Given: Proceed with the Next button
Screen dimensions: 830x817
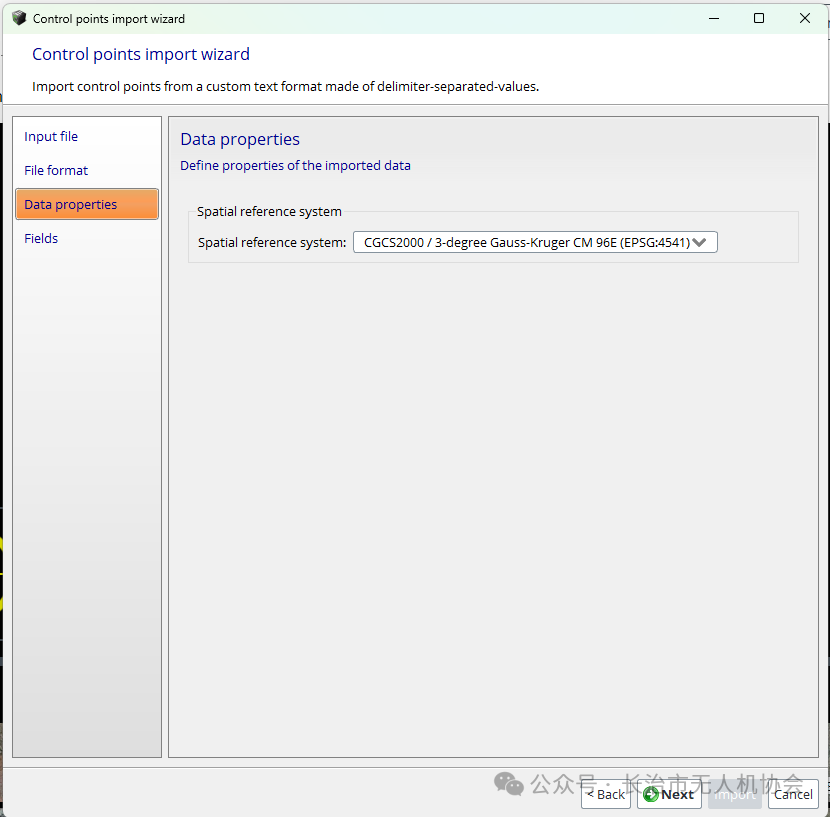Looking at the screenshot, I should tap(669, 794).
